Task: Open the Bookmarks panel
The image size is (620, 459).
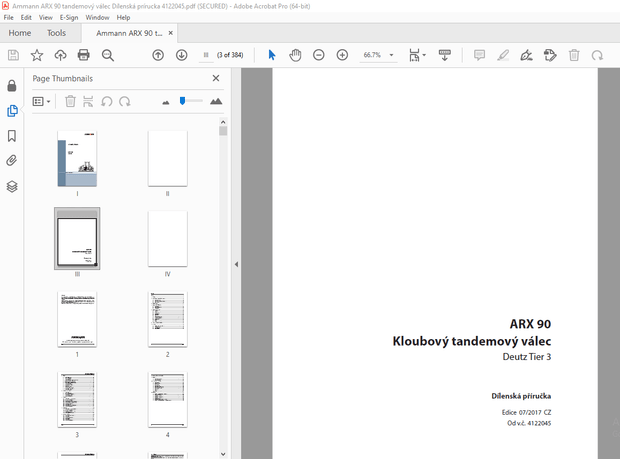Action: [12, 136]
